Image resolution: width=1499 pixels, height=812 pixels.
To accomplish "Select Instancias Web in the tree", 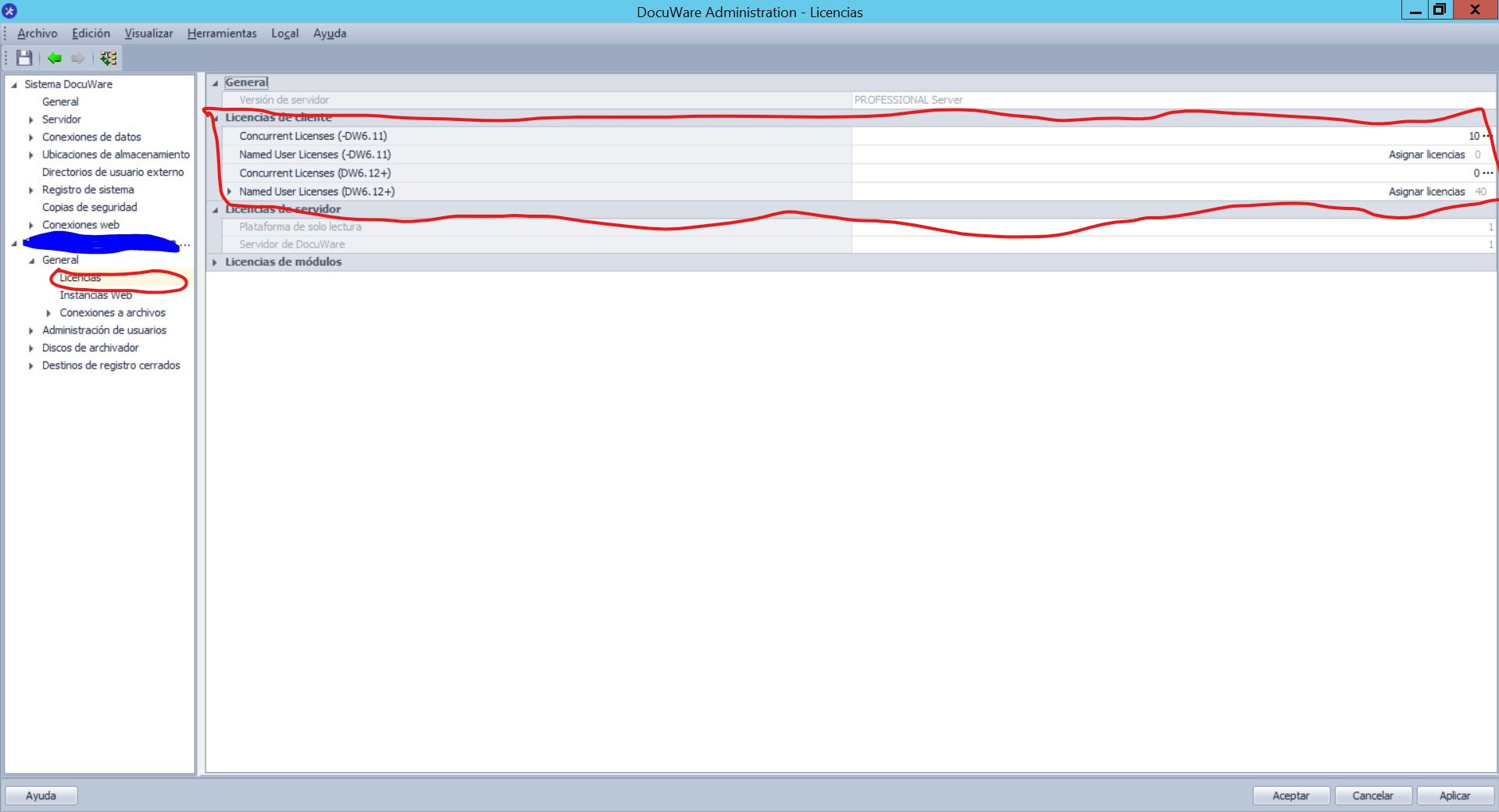I will (x=95, y=295).
